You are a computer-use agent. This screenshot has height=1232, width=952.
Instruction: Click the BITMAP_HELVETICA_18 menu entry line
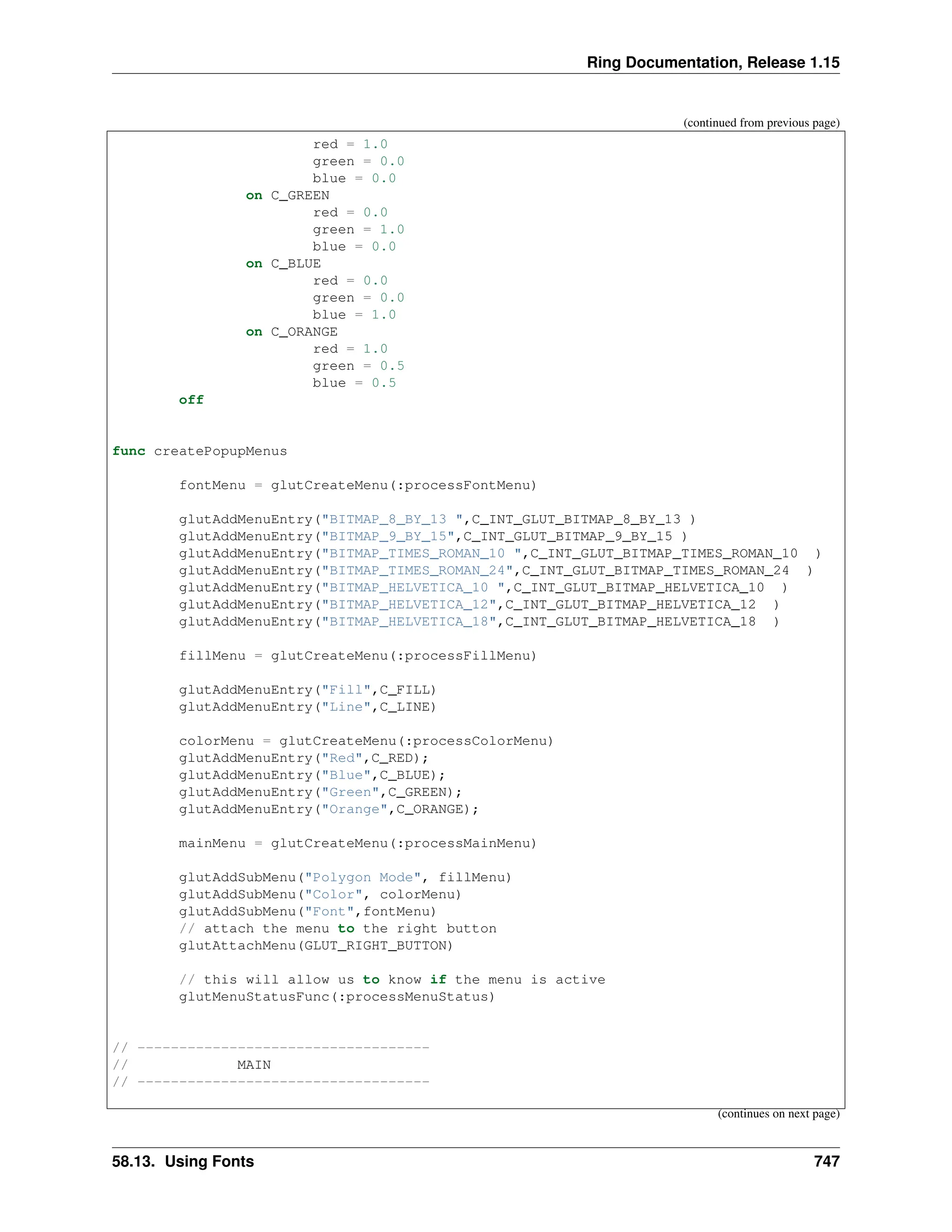click(478, 622)
